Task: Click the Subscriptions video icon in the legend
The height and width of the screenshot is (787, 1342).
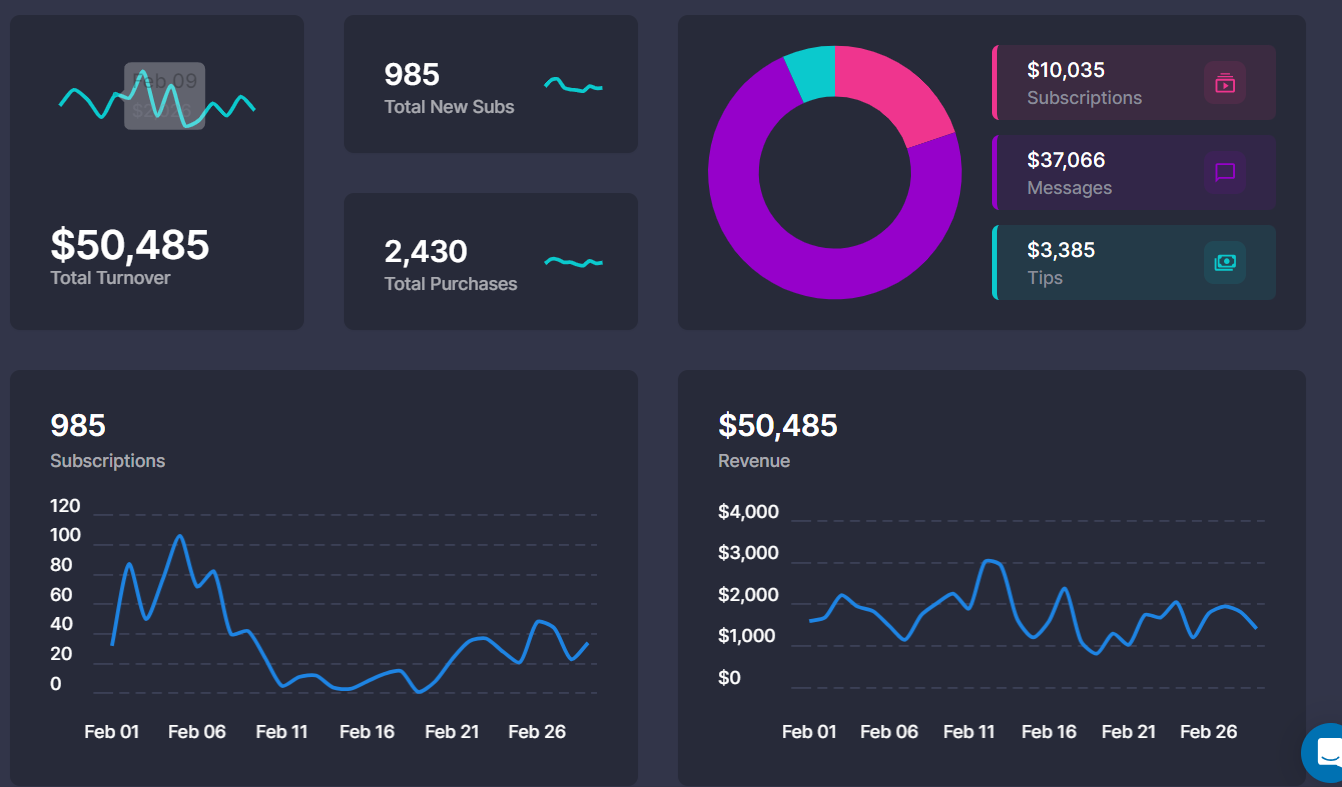Action: point(1225,83)
